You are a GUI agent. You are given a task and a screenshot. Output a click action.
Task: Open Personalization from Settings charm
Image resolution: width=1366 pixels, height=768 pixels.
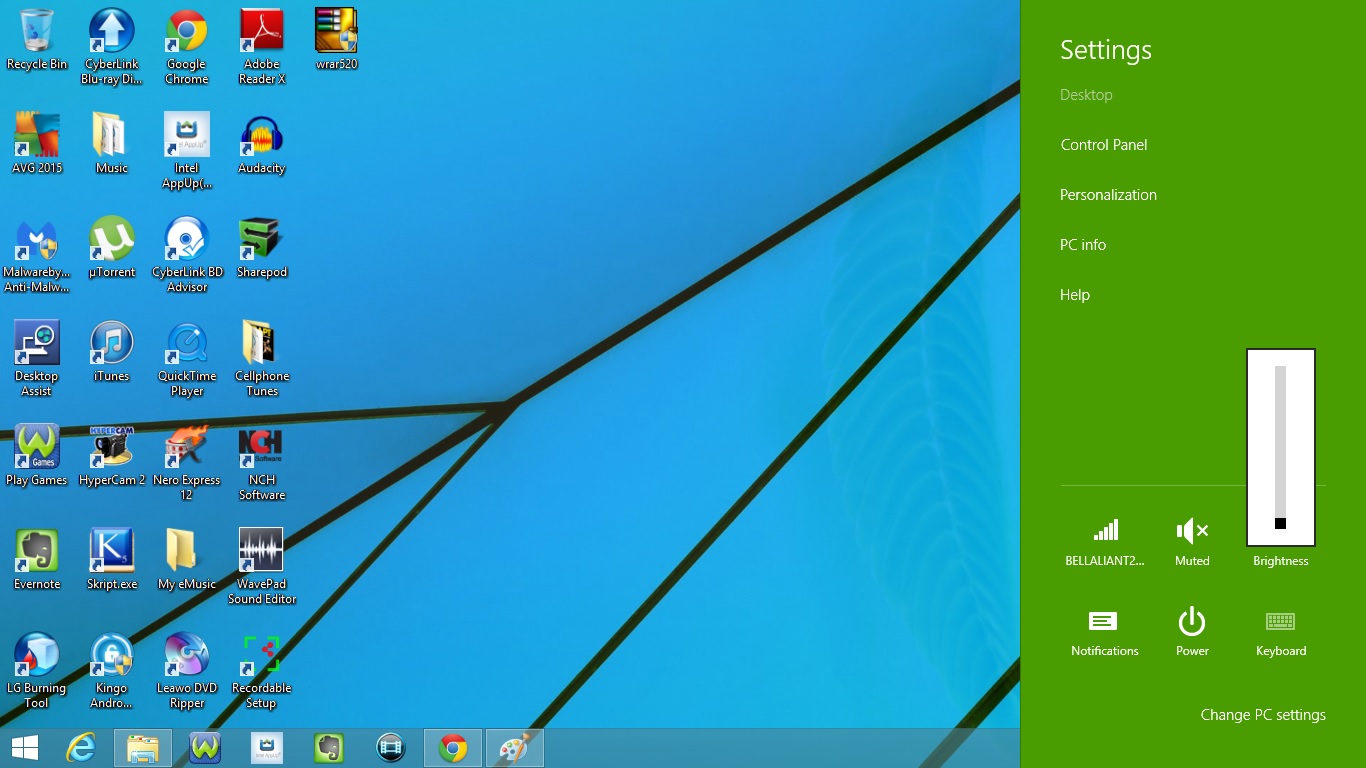[x=1108, y=195]
